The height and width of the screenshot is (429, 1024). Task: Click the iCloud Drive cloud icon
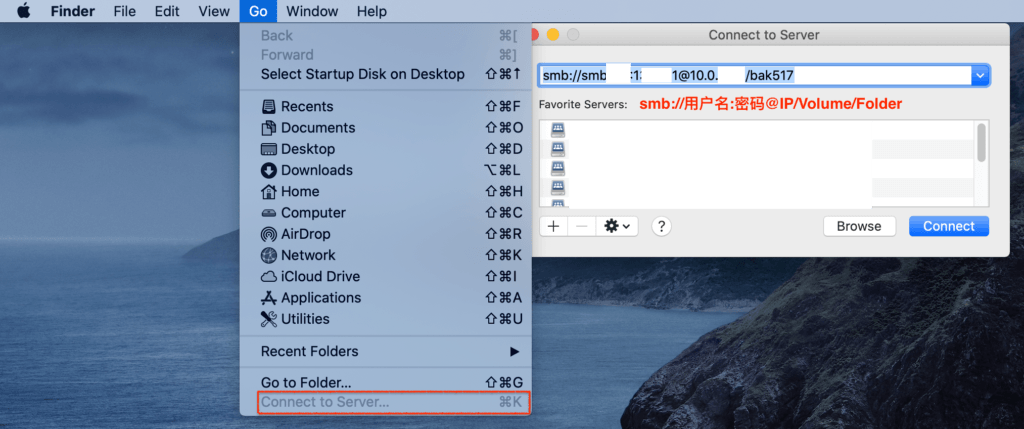coord(269,277)
